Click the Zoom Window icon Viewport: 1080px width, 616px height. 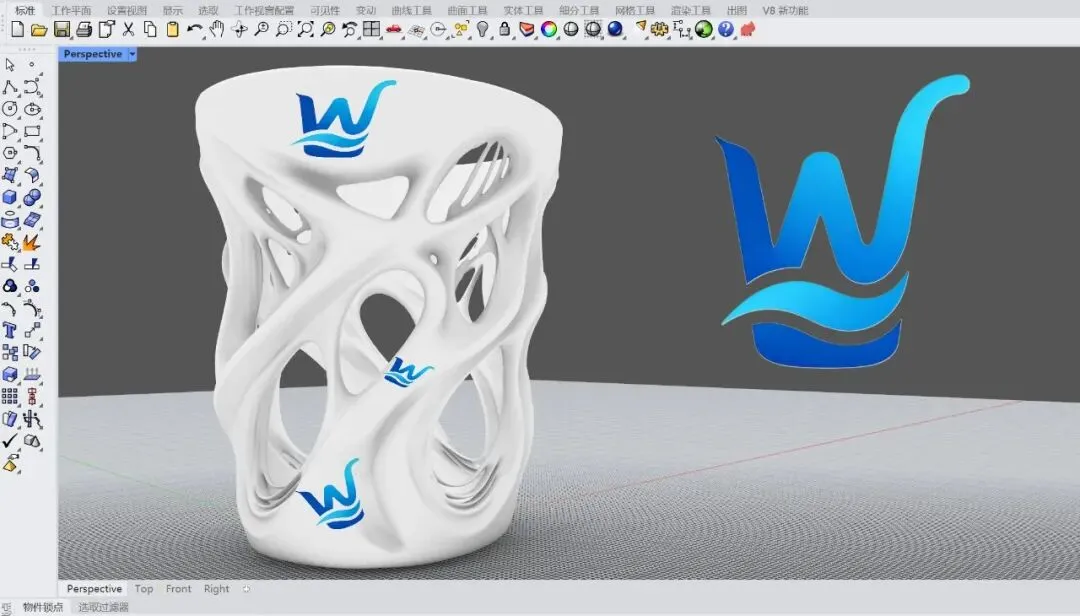283,29
